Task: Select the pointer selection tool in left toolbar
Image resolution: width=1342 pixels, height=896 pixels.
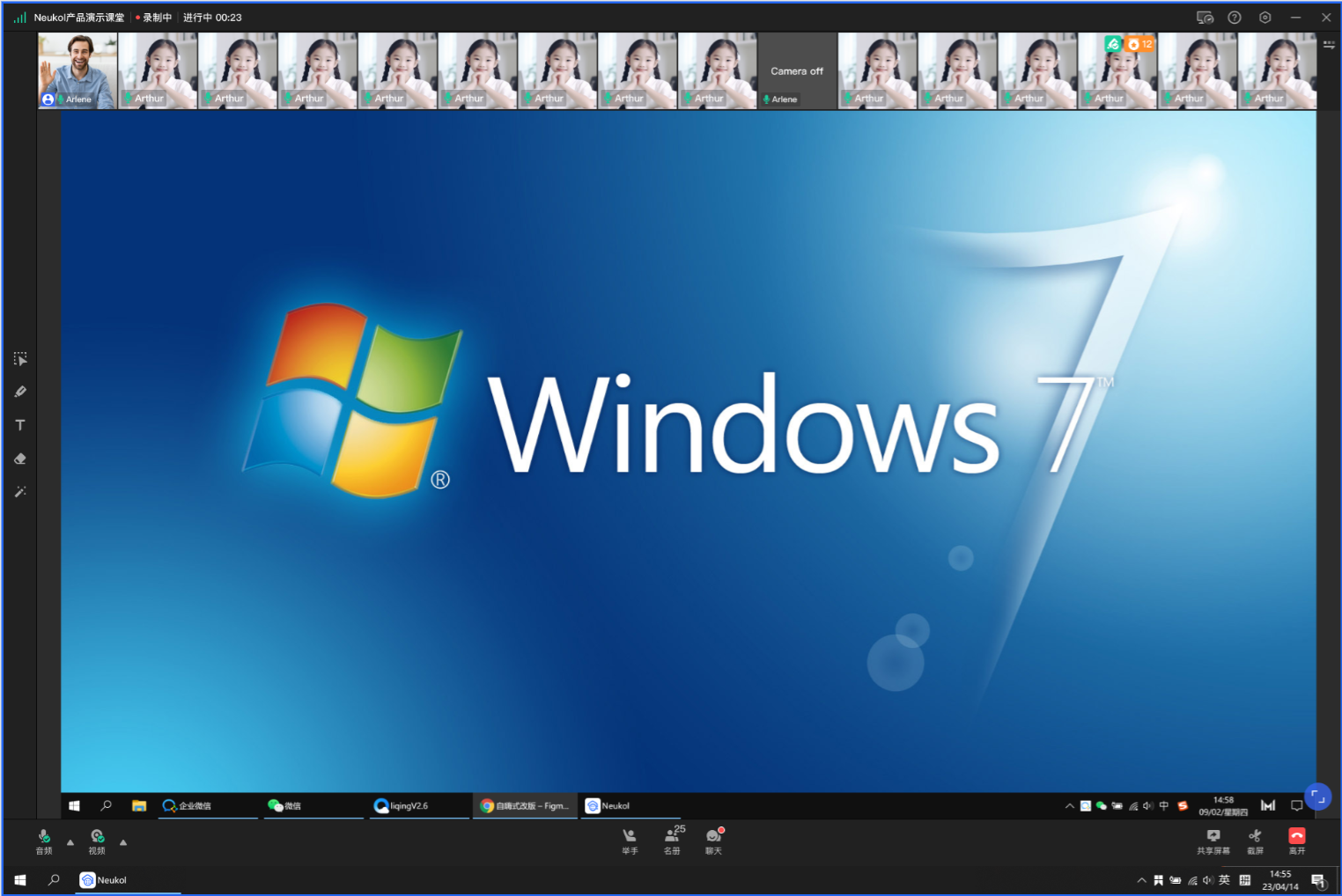Action: tap(20, 359)
